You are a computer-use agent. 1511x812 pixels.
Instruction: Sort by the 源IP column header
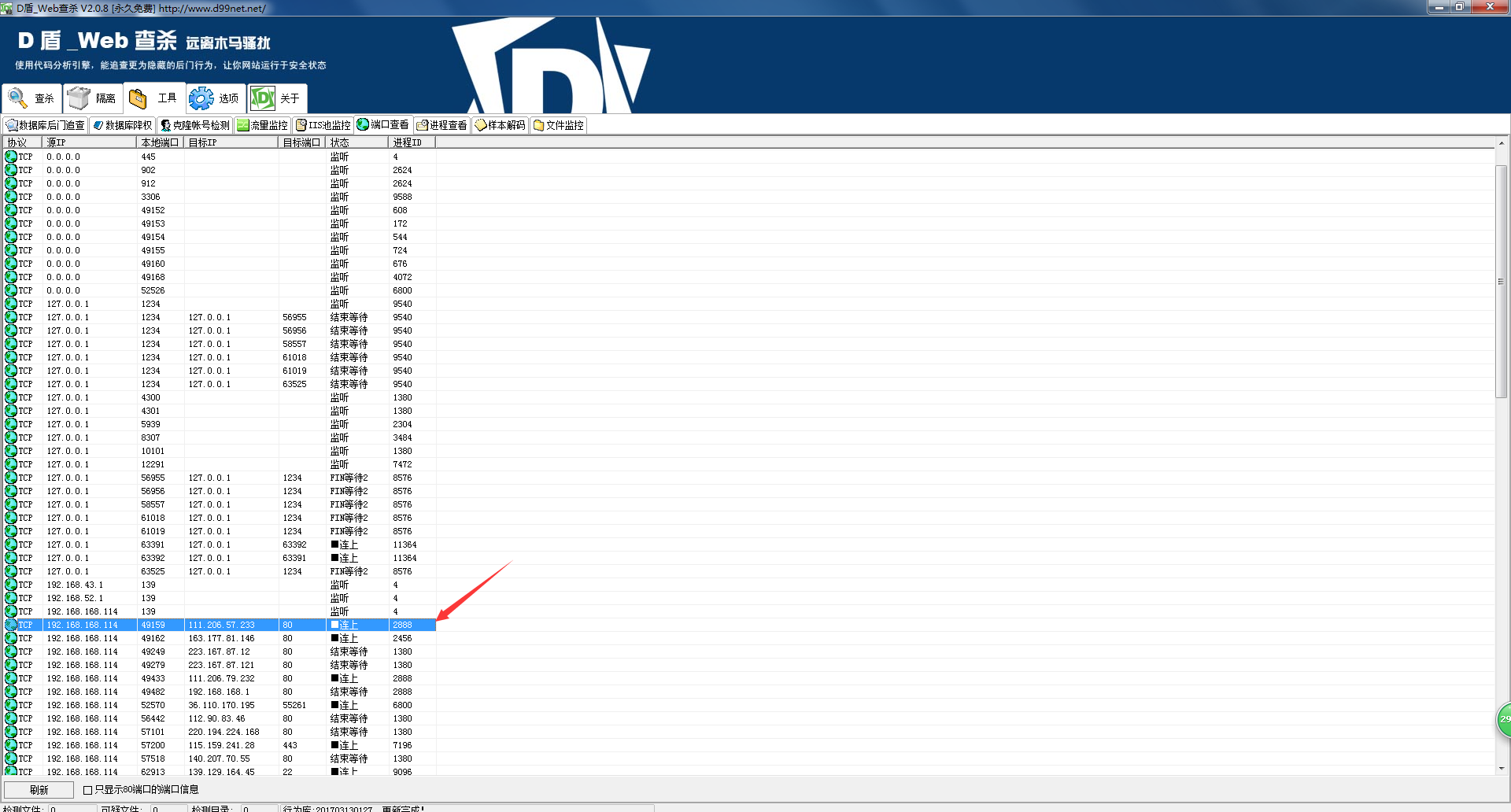pos(90,142)
